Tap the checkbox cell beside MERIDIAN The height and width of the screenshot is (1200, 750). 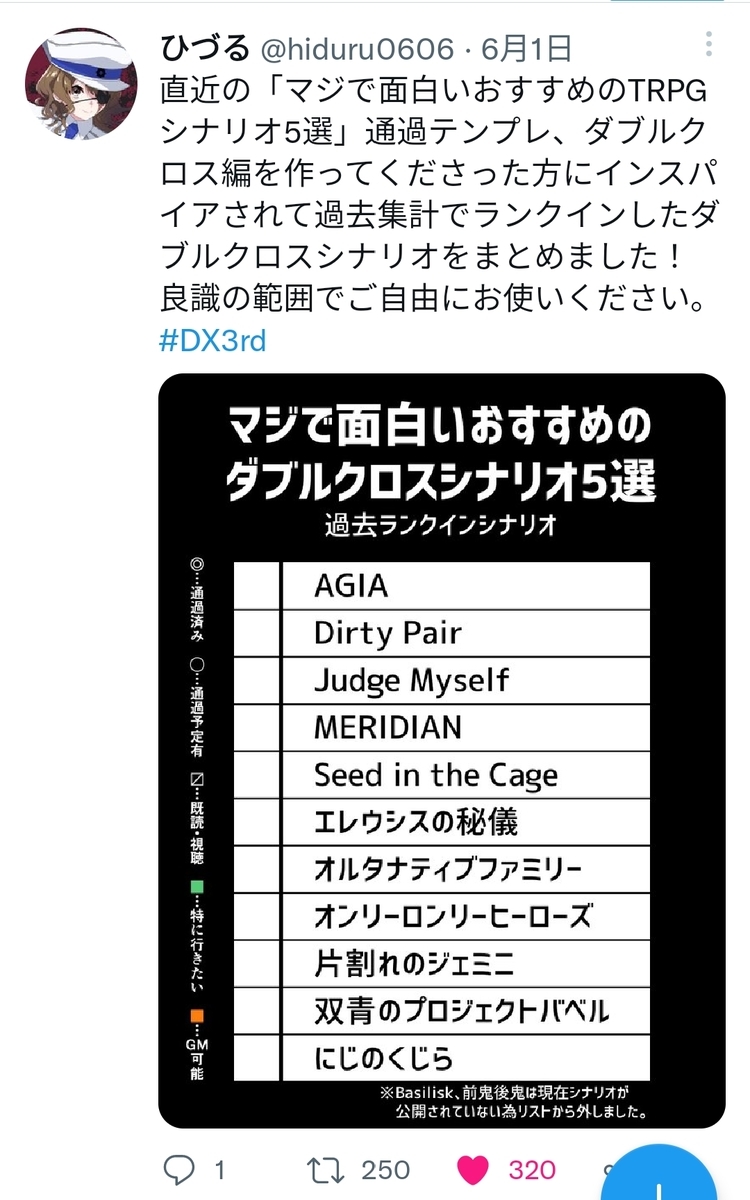click(x=257, y=728)
